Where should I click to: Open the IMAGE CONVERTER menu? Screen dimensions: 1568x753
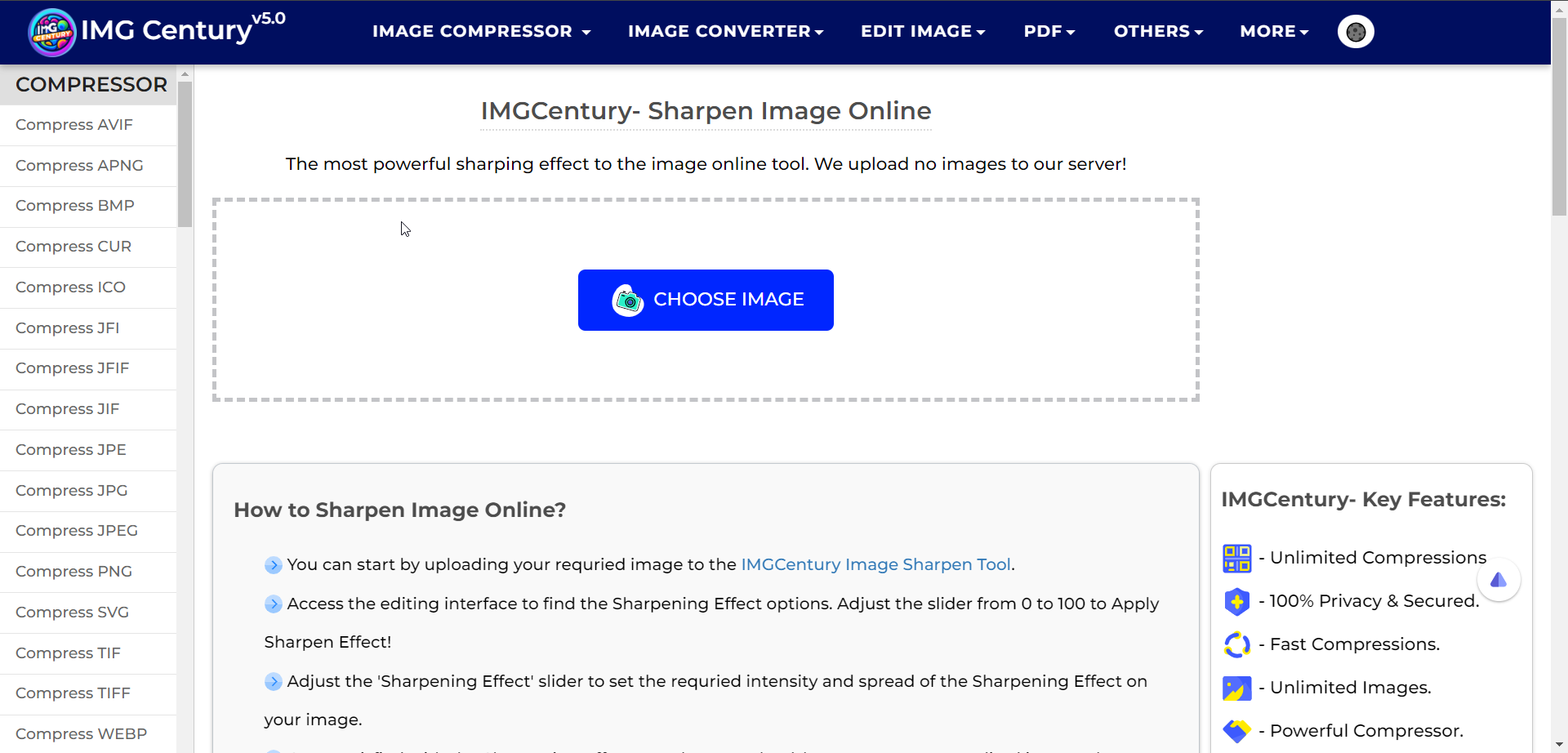725,32
